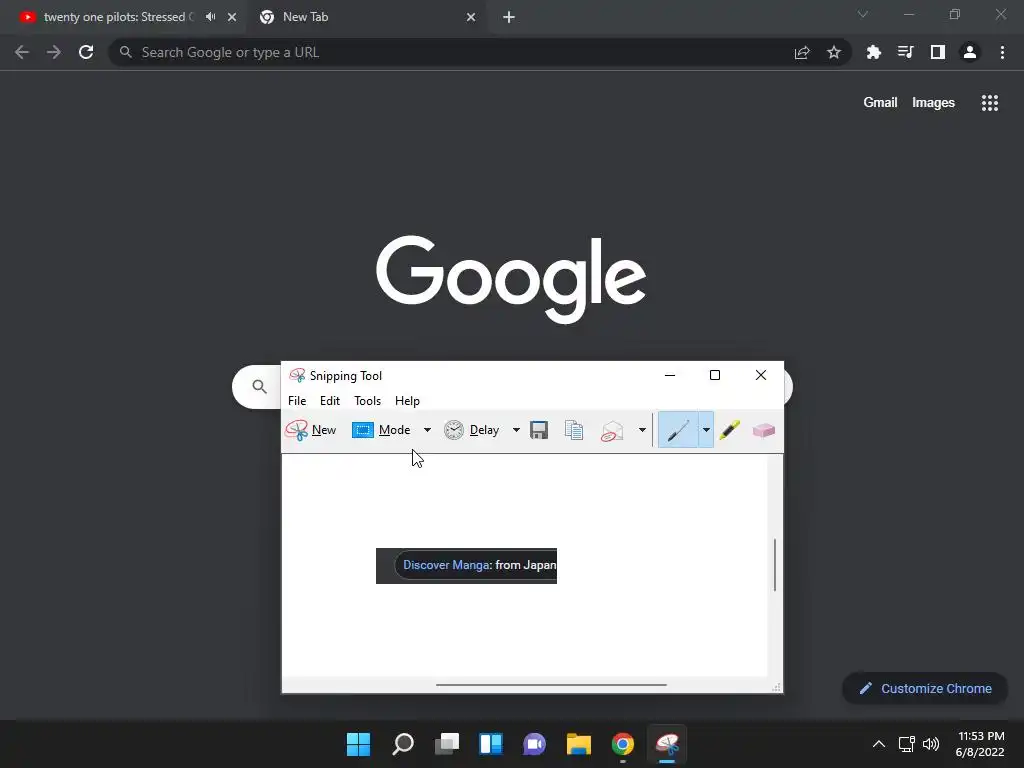Open the Chrome three-dot menu

point(1002,52)
